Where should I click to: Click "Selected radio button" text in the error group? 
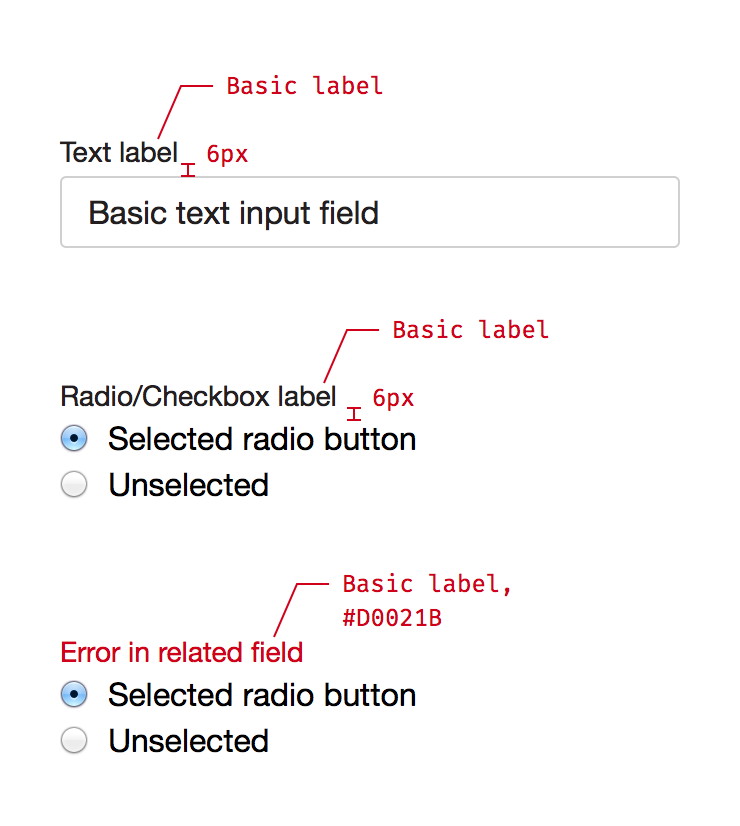click(262, 695)
